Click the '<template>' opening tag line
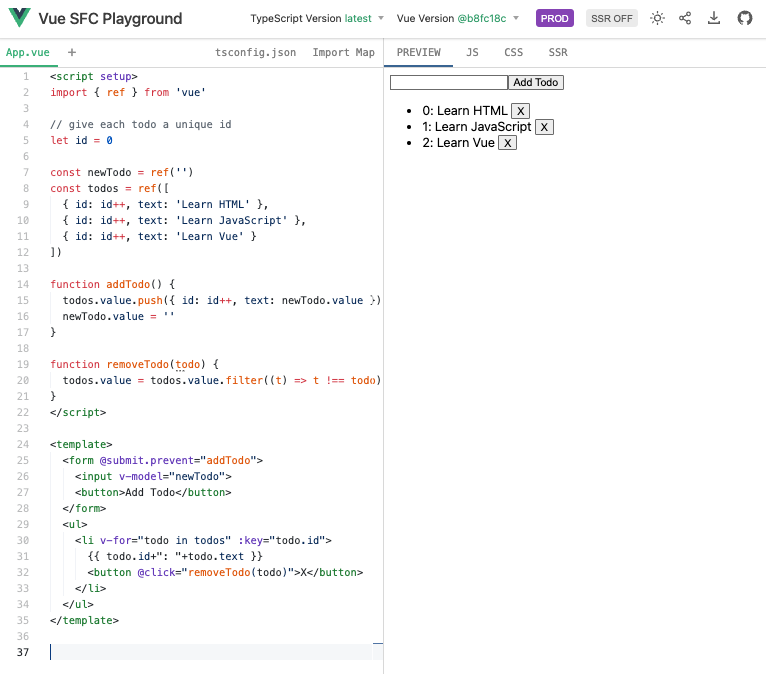The width and height of the screenshot is (766, 674). point(81,444)
